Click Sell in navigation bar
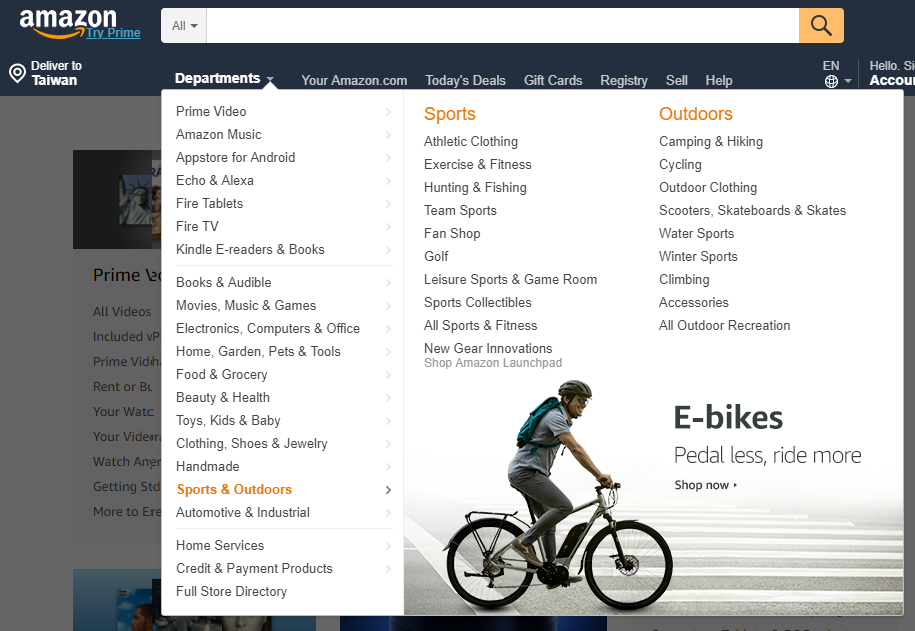The width and height of the screenshot is (915, 631). (x=676, y=81)
